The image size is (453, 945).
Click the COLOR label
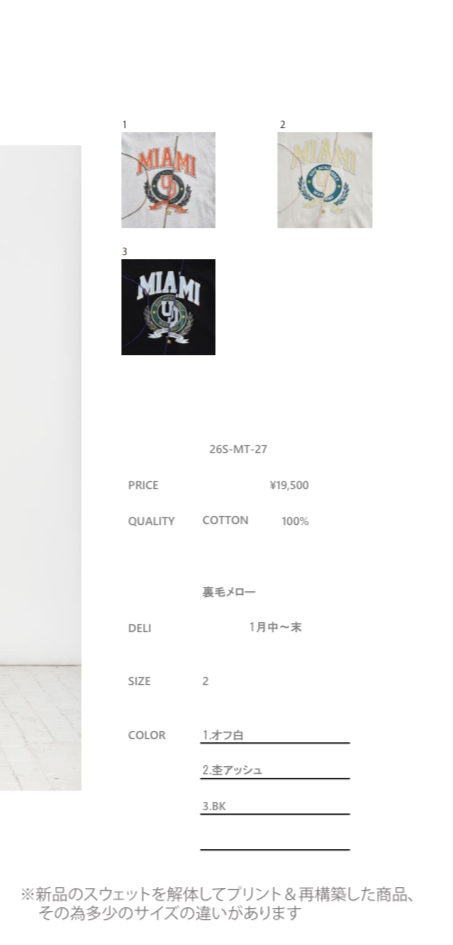tap(146, 735)
